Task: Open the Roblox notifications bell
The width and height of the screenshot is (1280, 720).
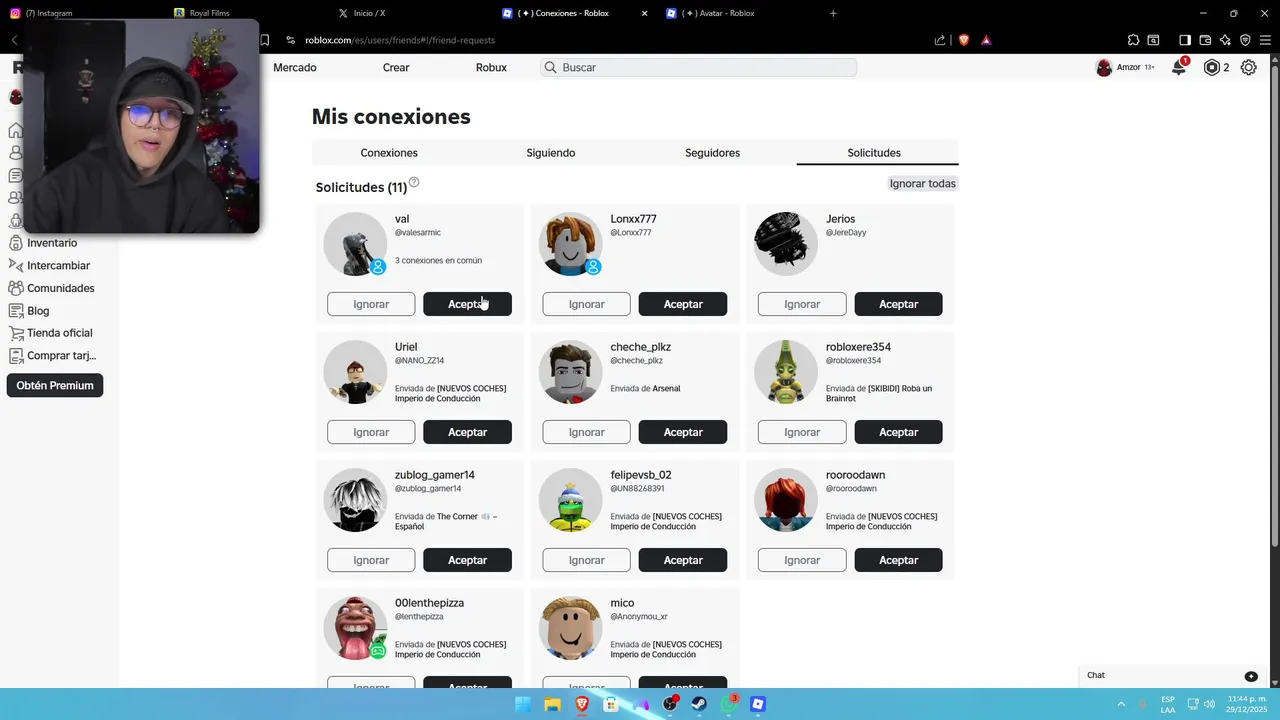Action: pyautogui.click(x=1179, y=68)
